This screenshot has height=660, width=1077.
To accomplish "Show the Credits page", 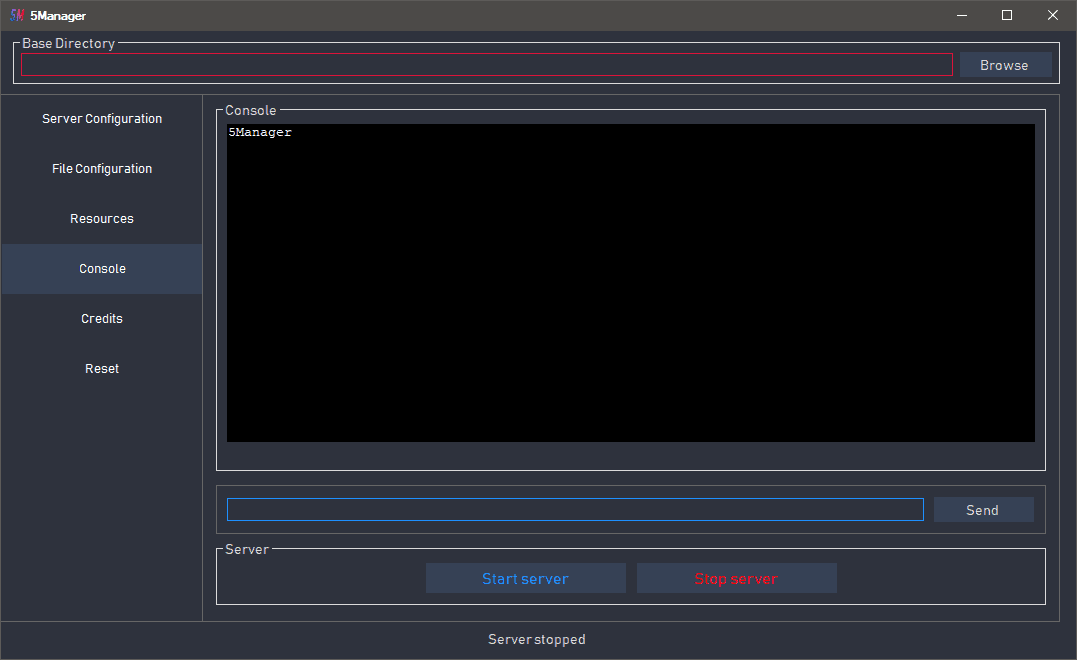I will 102,319.
